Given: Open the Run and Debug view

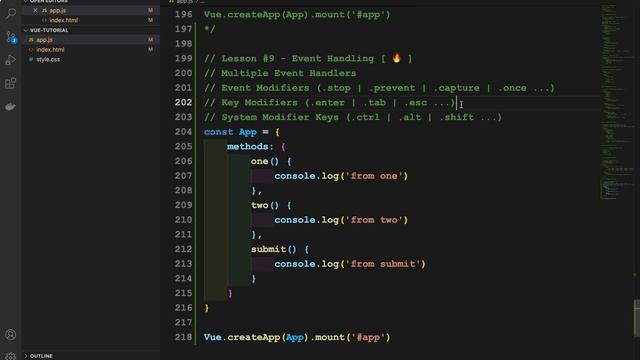Looking at the screenshot, I should point(11,60).
